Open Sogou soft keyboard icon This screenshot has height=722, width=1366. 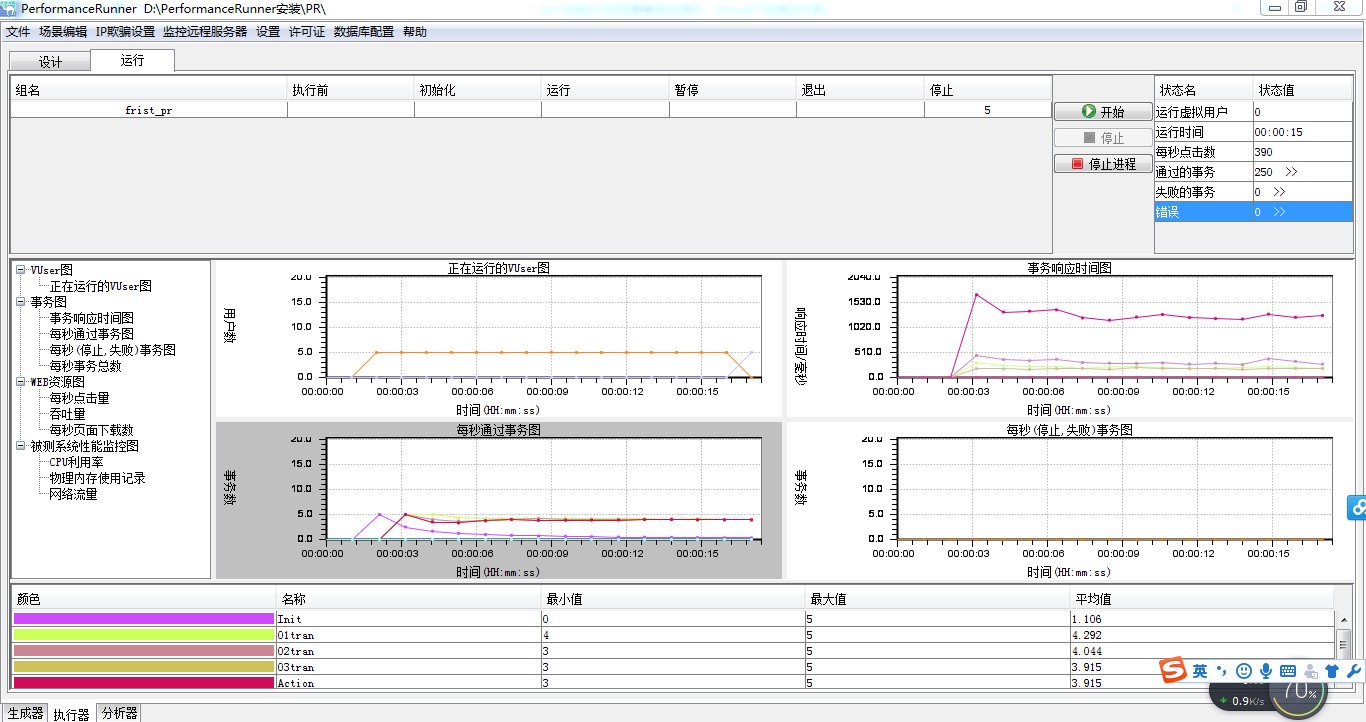1288,671
